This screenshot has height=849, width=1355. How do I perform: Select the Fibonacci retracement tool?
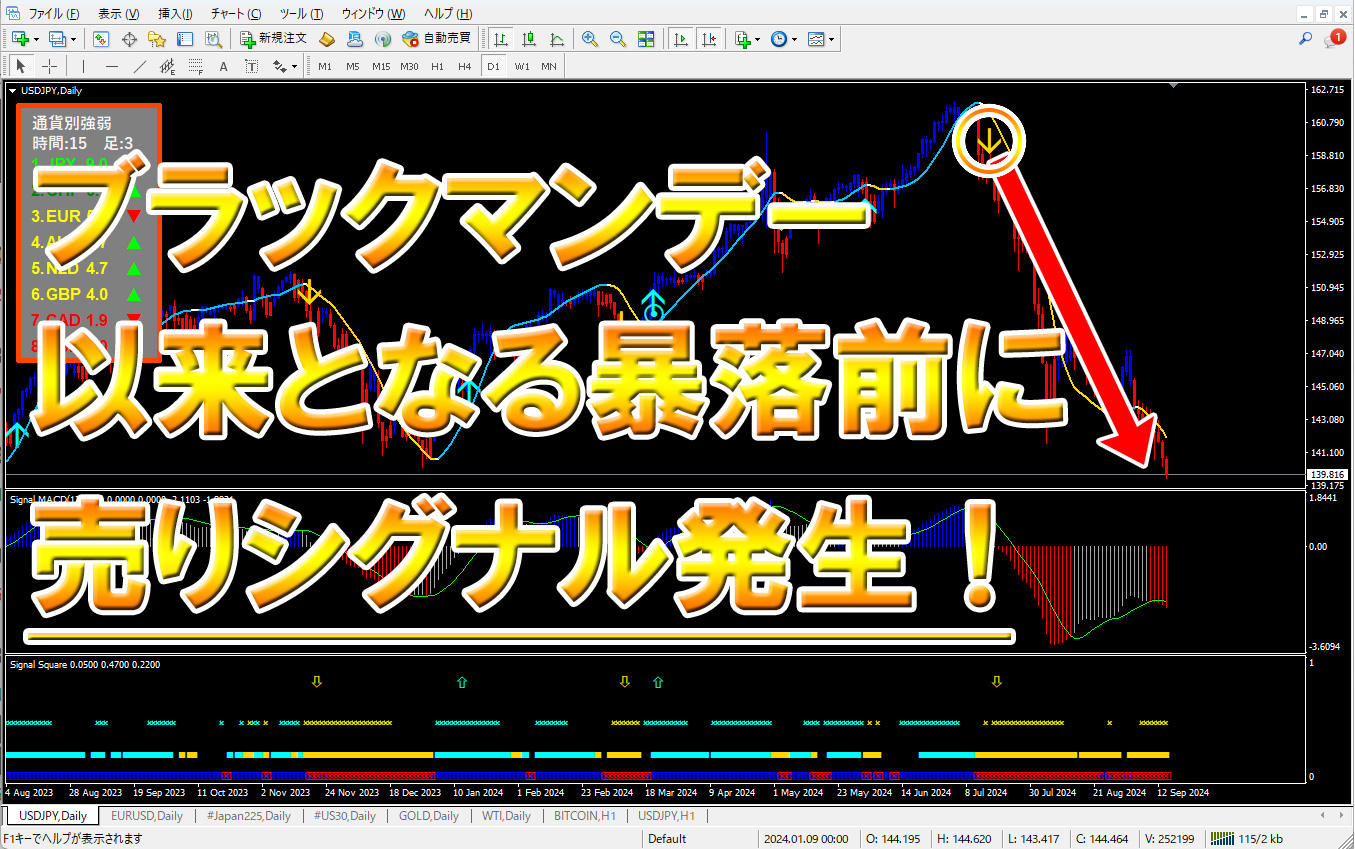pos(195,67)
